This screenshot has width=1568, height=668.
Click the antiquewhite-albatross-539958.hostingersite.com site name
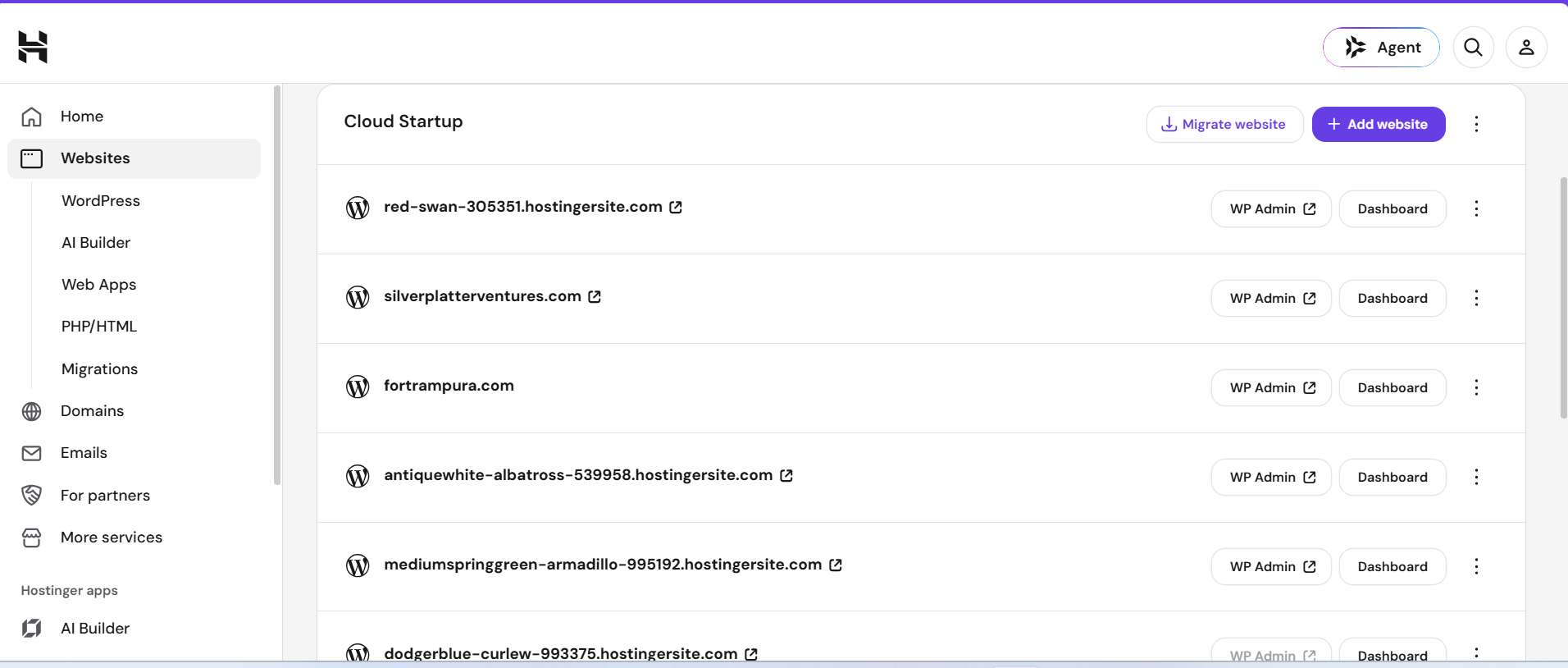578,475
